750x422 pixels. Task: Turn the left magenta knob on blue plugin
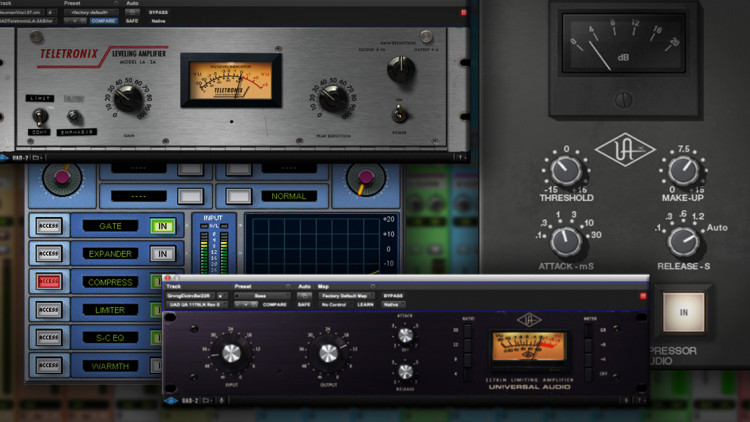pos(62,178)
